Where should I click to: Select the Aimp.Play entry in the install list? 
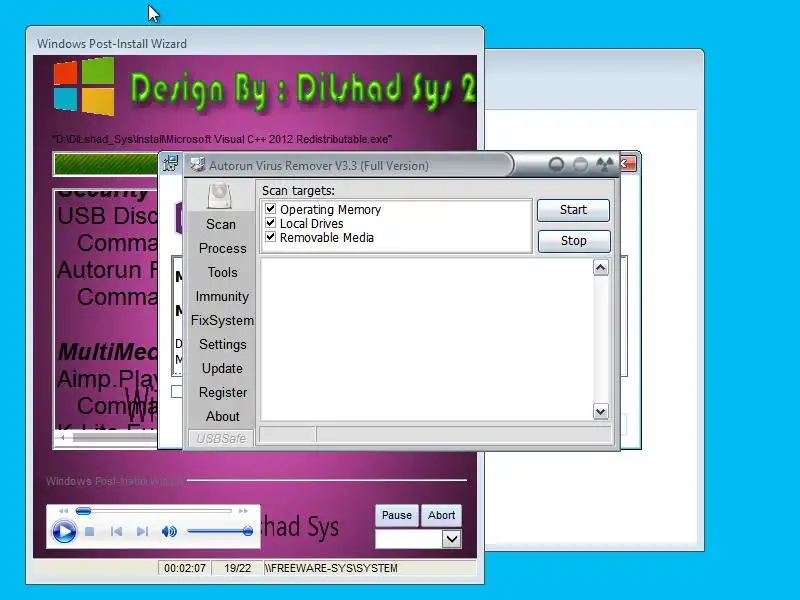point(108,379)
